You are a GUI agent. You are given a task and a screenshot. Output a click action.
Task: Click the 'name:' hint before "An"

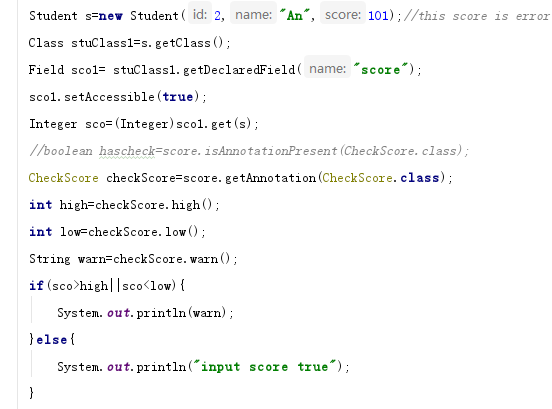tap(253, 15)
